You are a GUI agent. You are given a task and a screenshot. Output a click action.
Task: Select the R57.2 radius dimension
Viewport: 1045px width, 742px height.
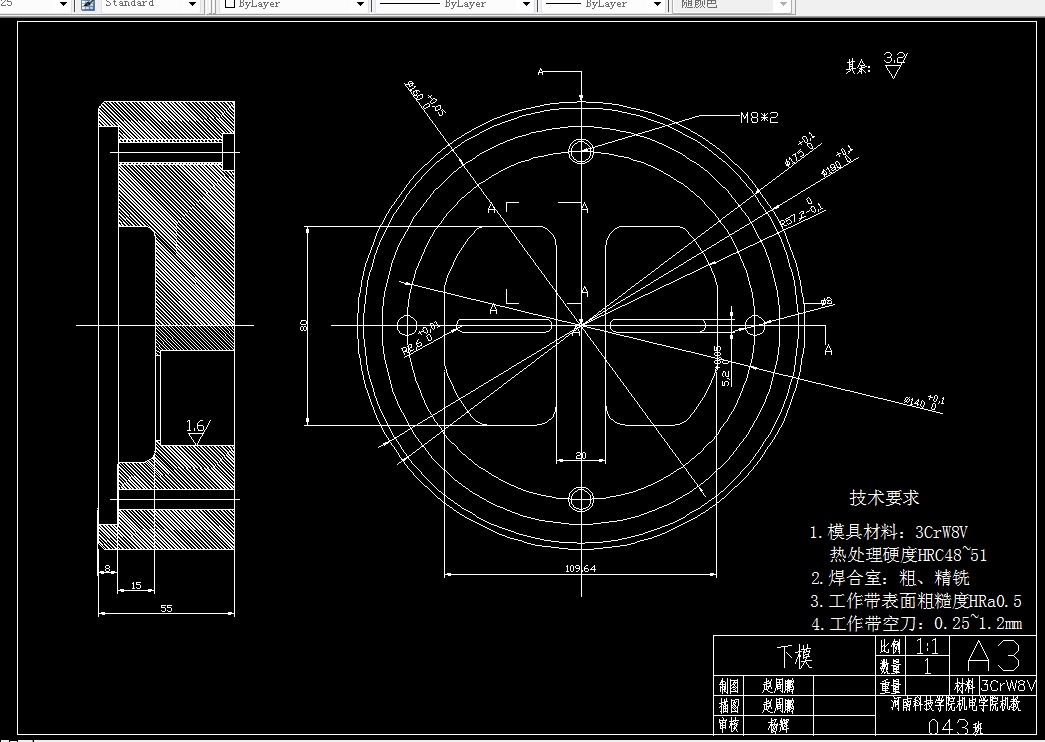coord(802,213)
